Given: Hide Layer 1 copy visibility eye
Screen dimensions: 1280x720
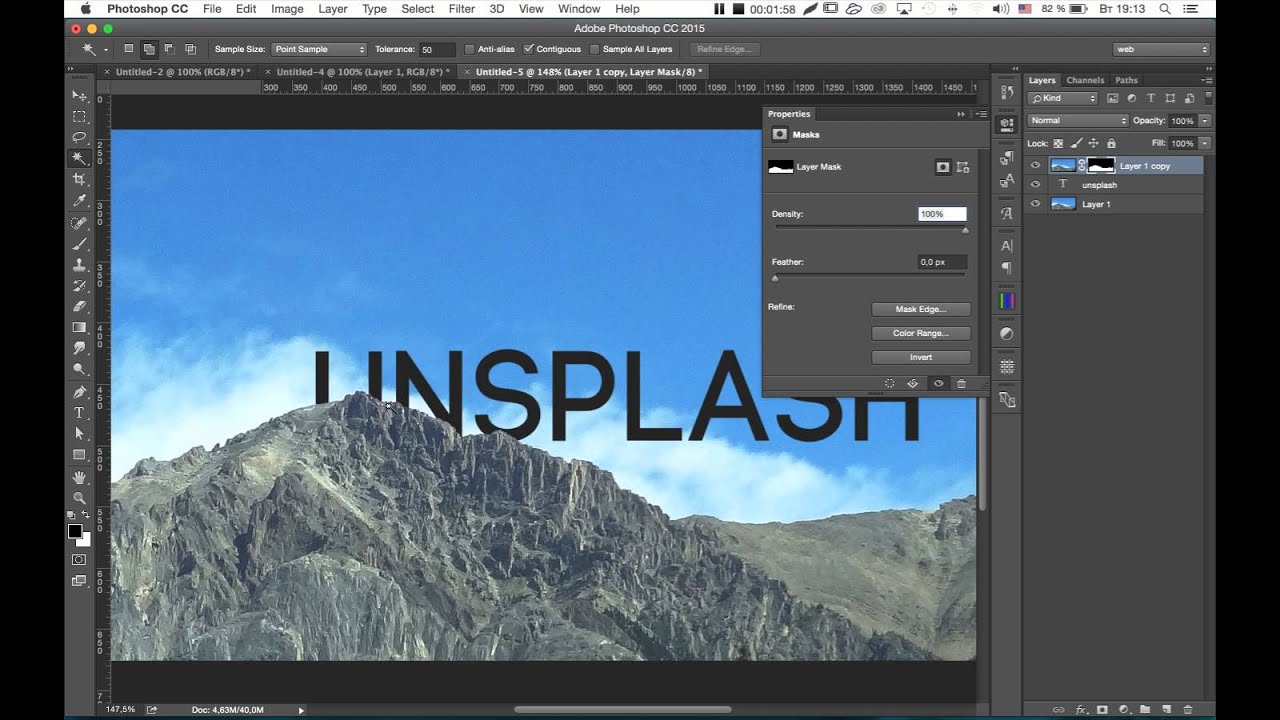Looking at the screenshot, I should pos(1035,166).
